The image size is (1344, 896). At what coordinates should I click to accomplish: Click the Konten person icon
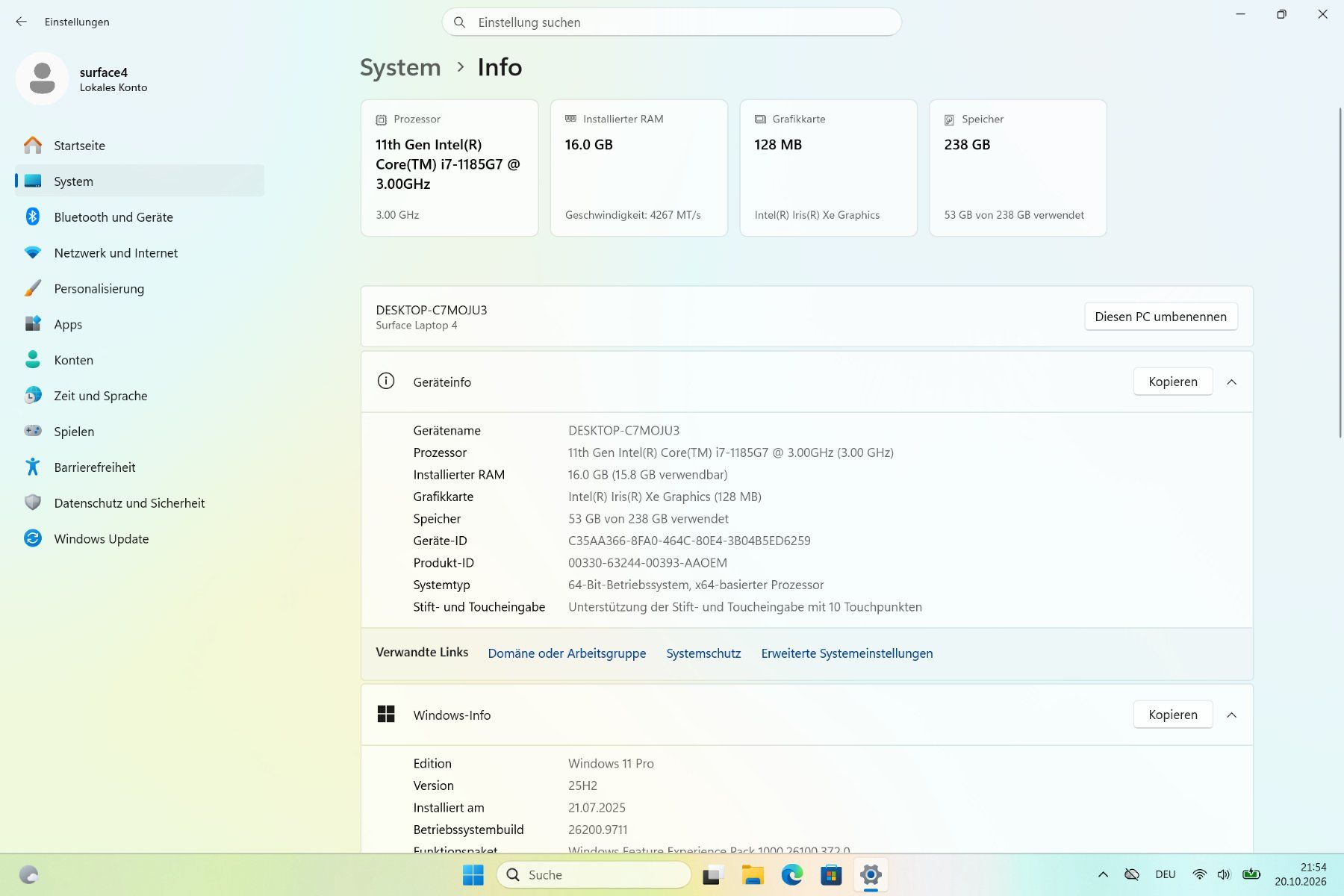point(33,360)
